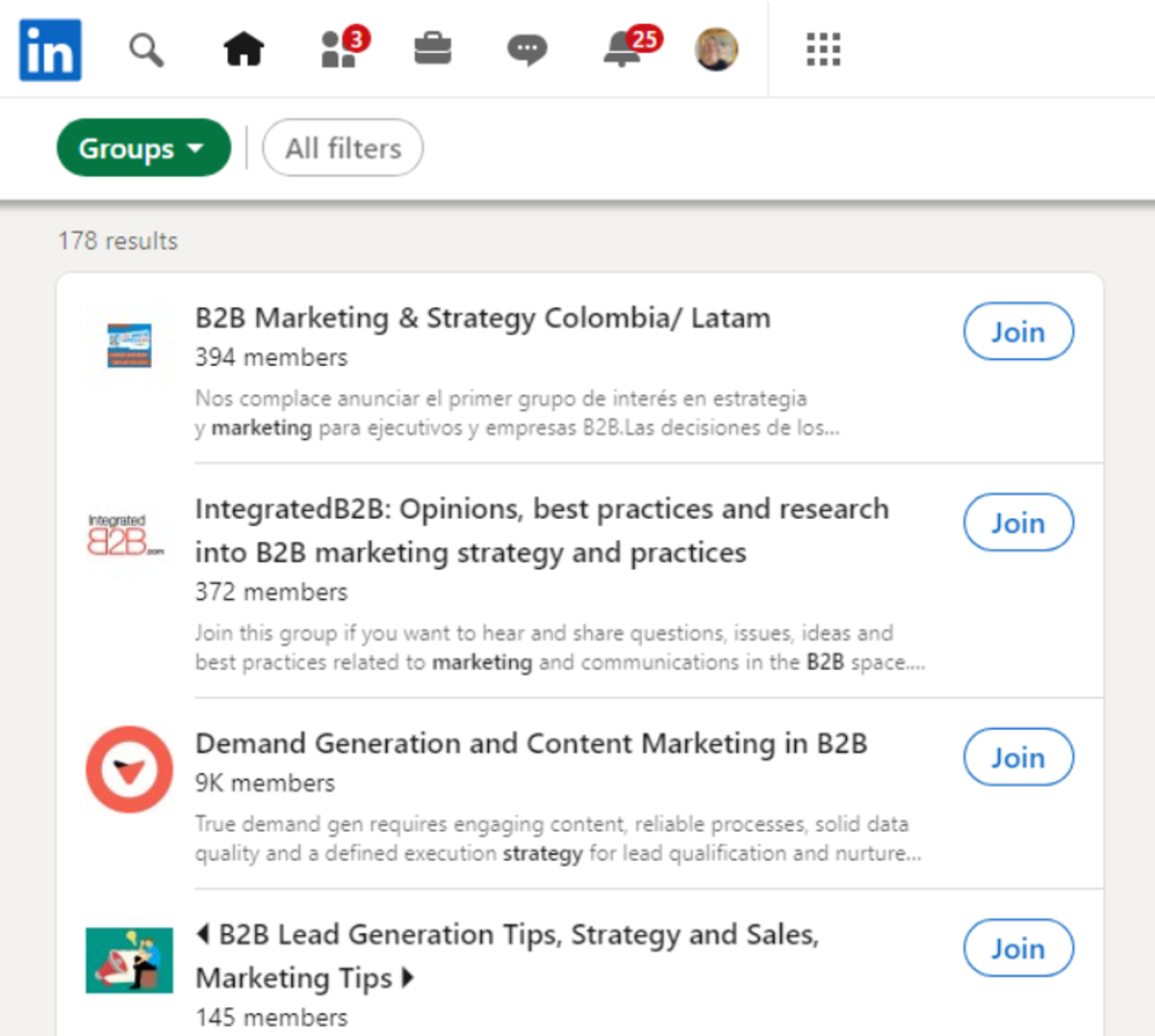Join the IntegratedB2B group
Image resolution: width=1155 pixels, height=1036 pixels.
coord(1018,522)
